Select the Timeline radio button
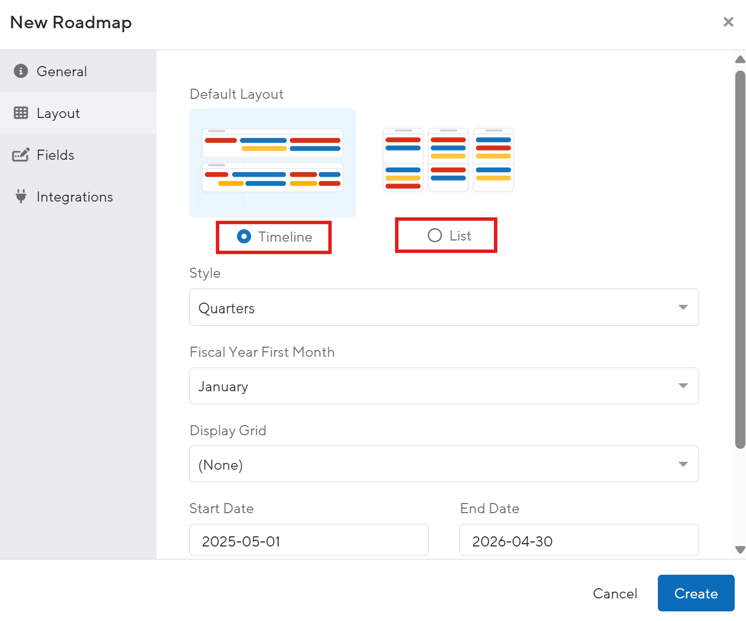This screenshot has width=746, height=621. coord(244,237)
